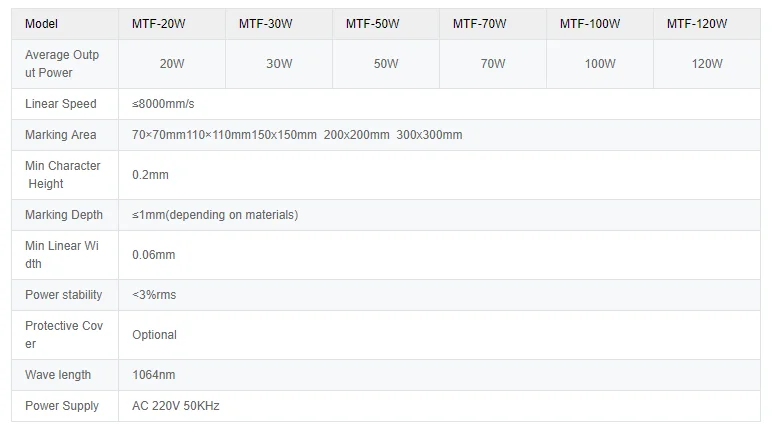Viewport: 775px width, 430px height.
Task: Click the 120W output power value
Action: point(706,64)
